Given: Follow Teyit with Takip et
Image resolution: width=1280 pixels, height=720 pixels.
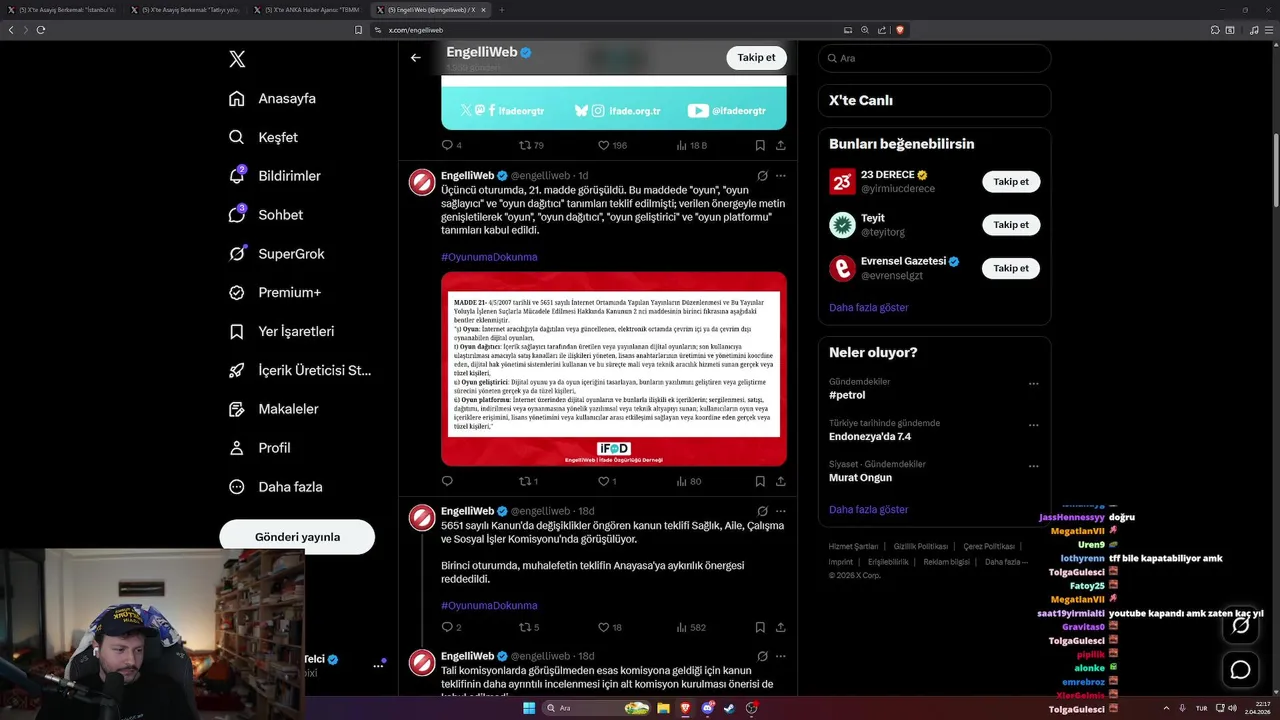Looking at the screenshot, I should (1011, 225).
